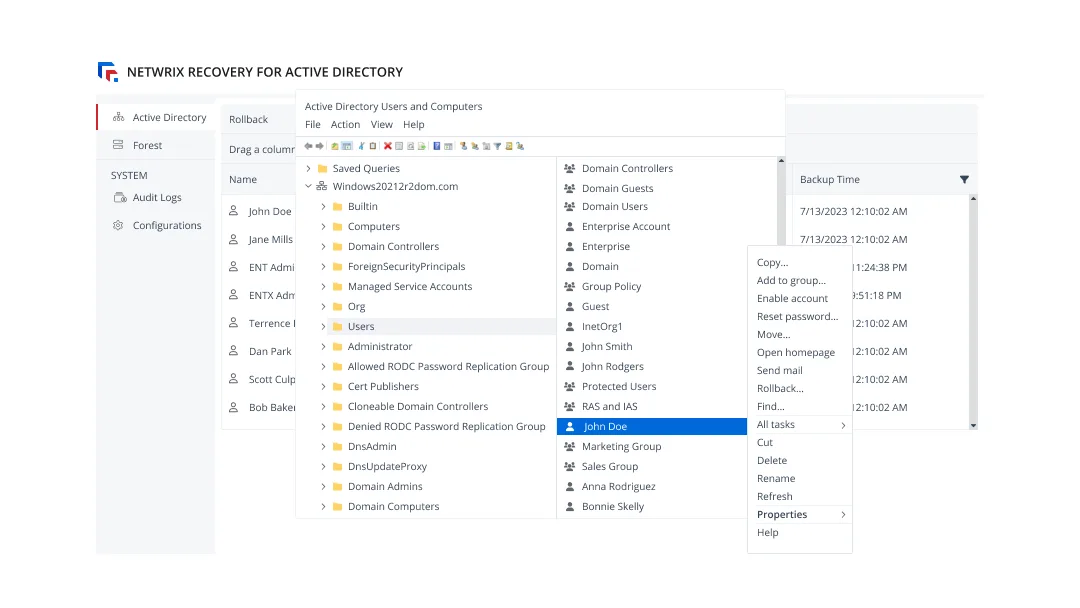Viewport: 1080px width, 608px height.
Task: Click the Create new organizational unit toolbar icon
Action: (x=486, y=146)
